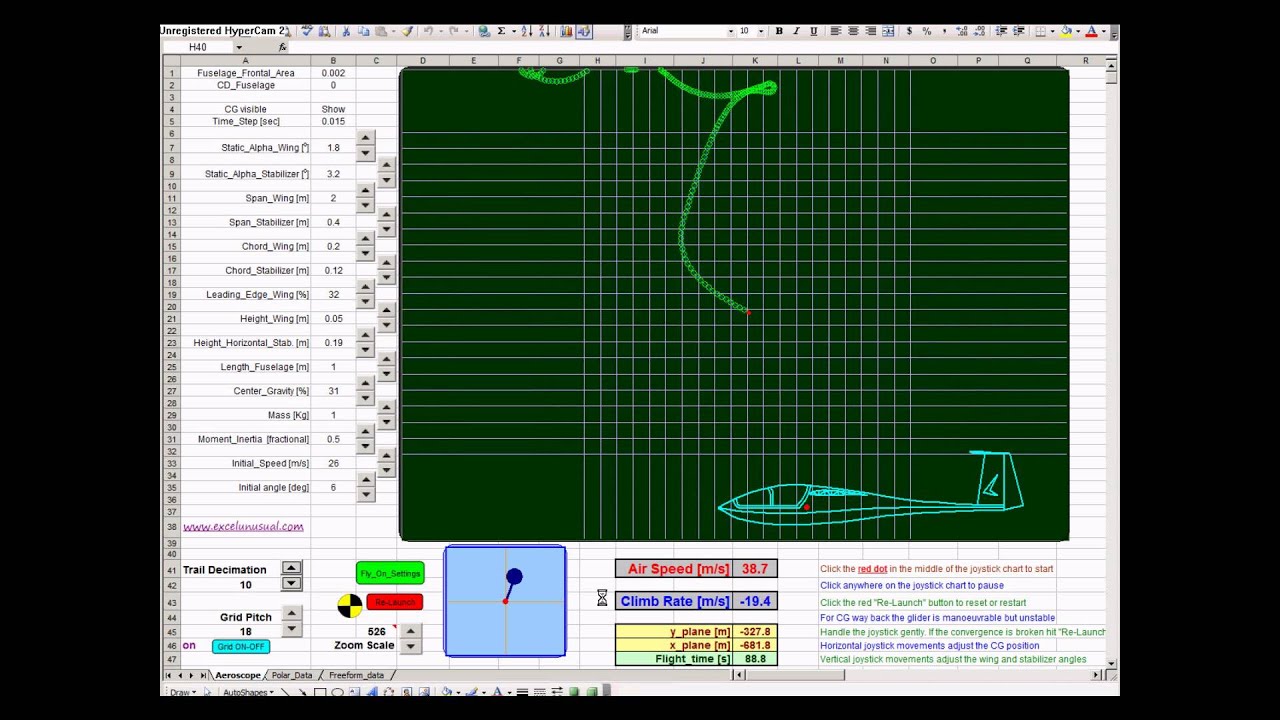1280x720 pixels.
Task: Click the Format Painter brush
Action: (x=407, y=31)
